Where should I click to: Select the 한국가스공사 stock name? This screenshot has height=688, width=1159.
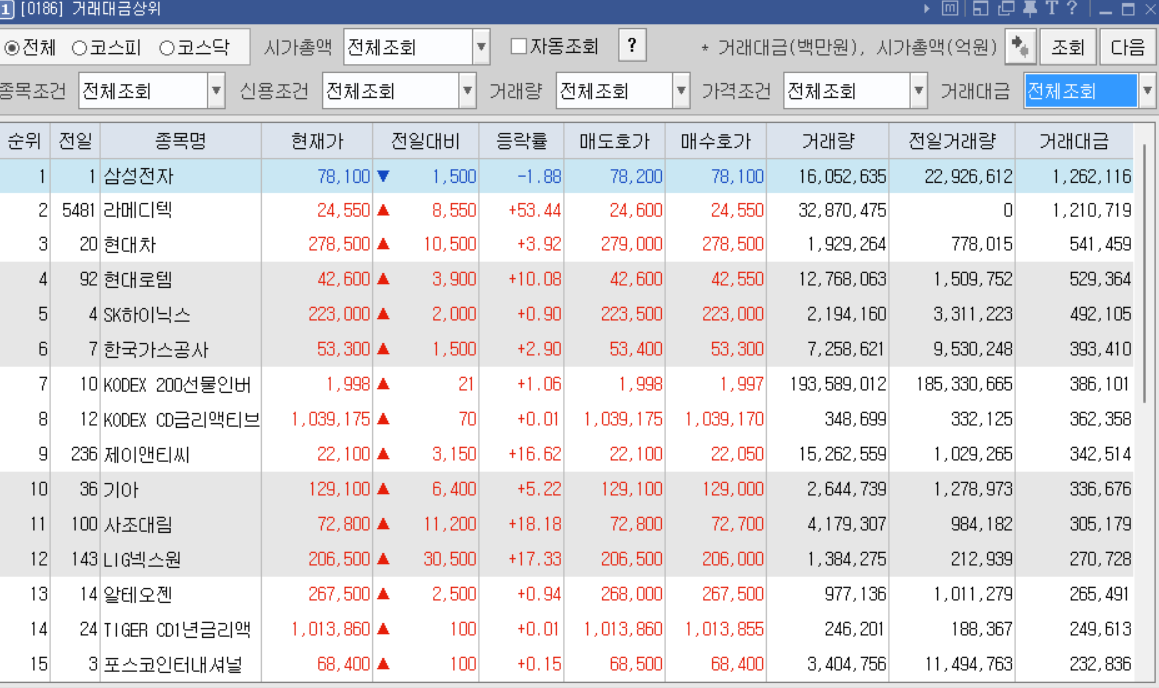point(156,350)
